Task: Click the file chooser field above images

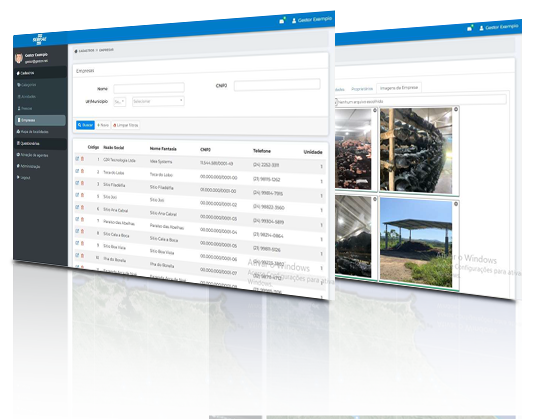Action: point(420,101)
